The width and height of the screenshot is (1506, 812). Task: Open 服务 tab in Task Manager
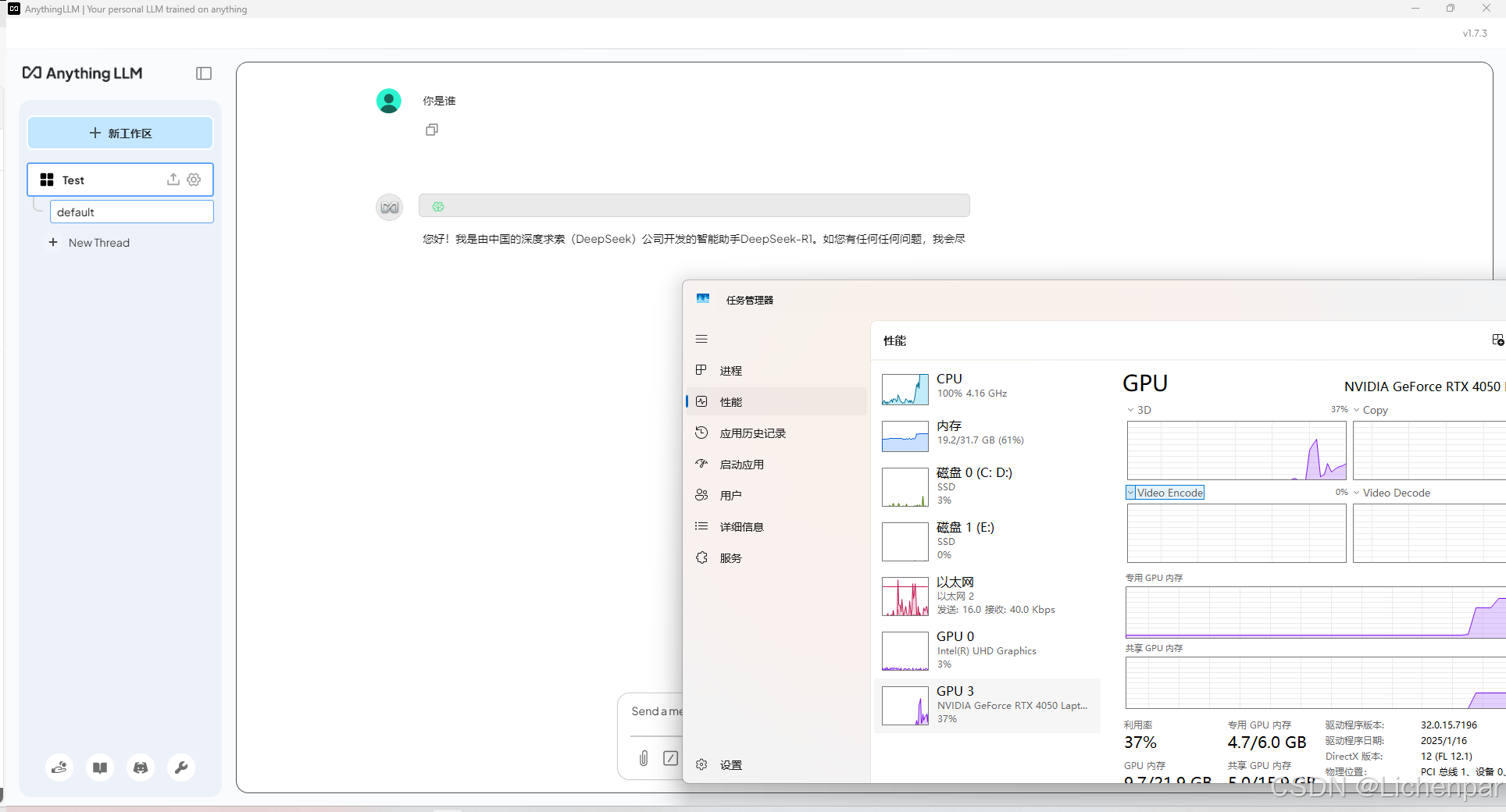click(x=776, y=557)
